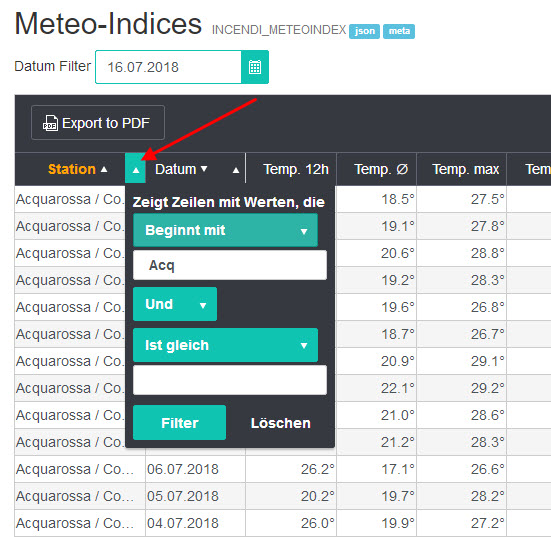Image resolution: width=551 pixels, height=537 pixels.
Task: Click the empty second filter value field
Action: click(x=230, y=380)
